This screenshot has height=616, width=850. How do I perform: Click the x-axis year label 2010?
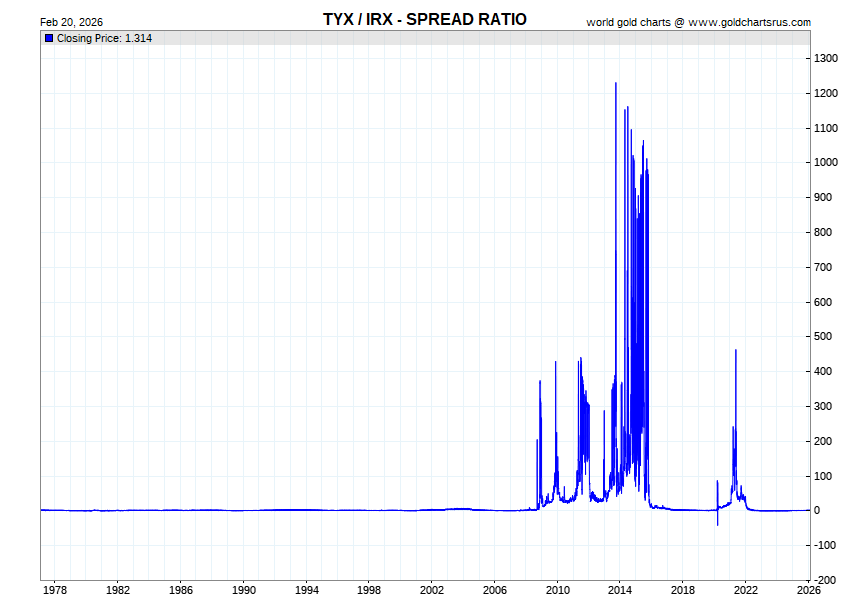point(558,590)
